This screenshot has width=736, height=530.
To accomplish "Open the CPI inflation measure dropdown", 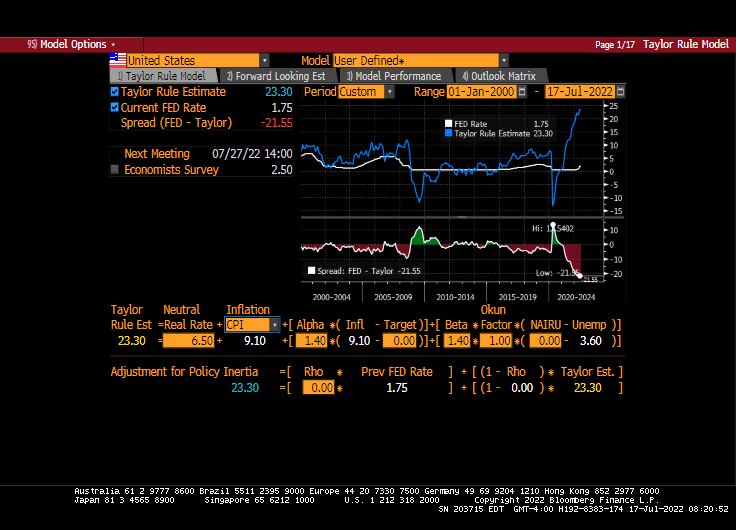I will 275,325.
